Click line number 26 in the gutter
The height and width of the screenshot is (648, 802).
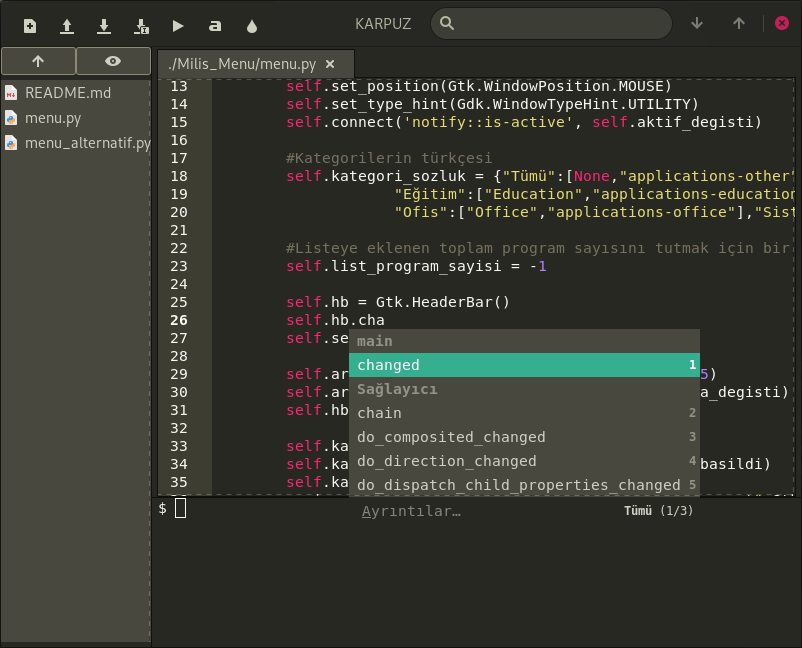(179, 320)
